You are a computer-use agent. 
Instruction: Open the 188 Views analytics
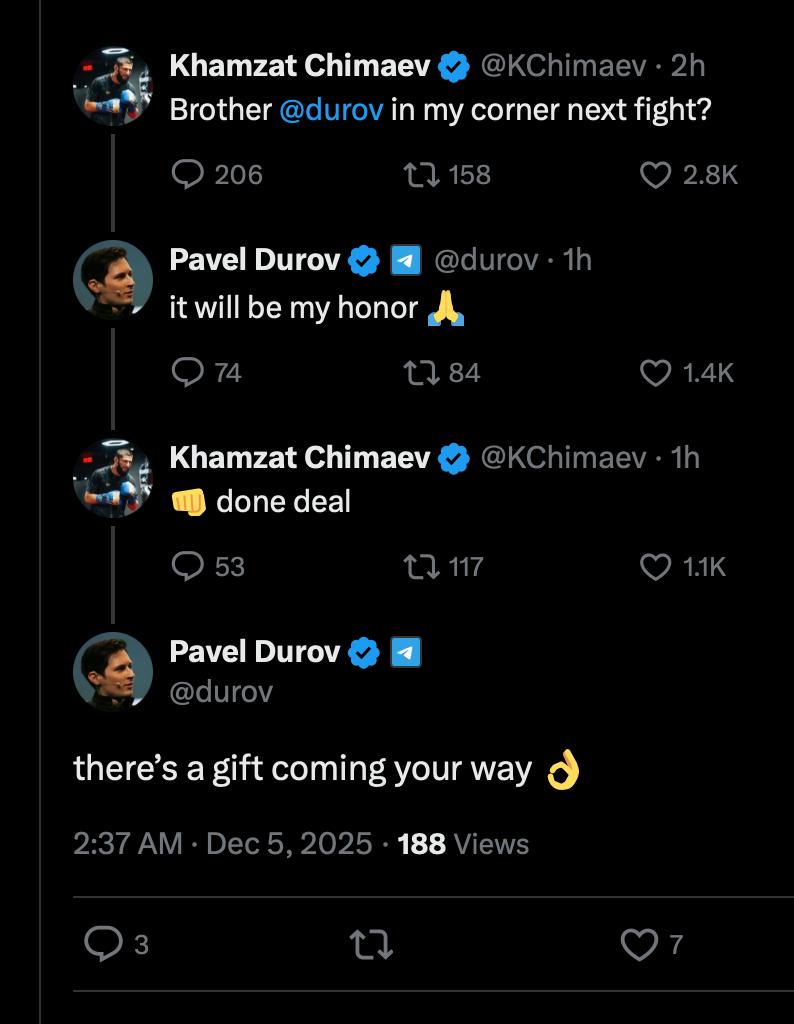(463, 844)
